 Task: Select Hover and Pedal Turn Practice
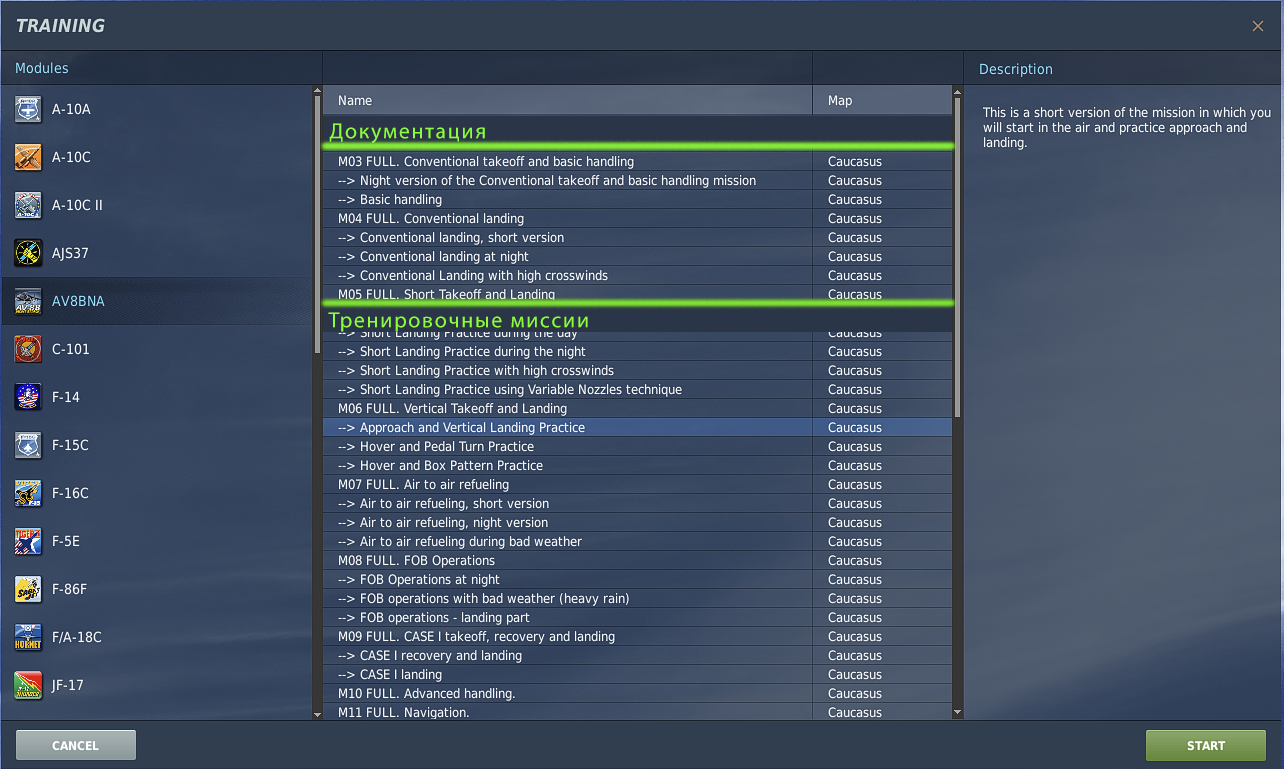click(638, 446)
